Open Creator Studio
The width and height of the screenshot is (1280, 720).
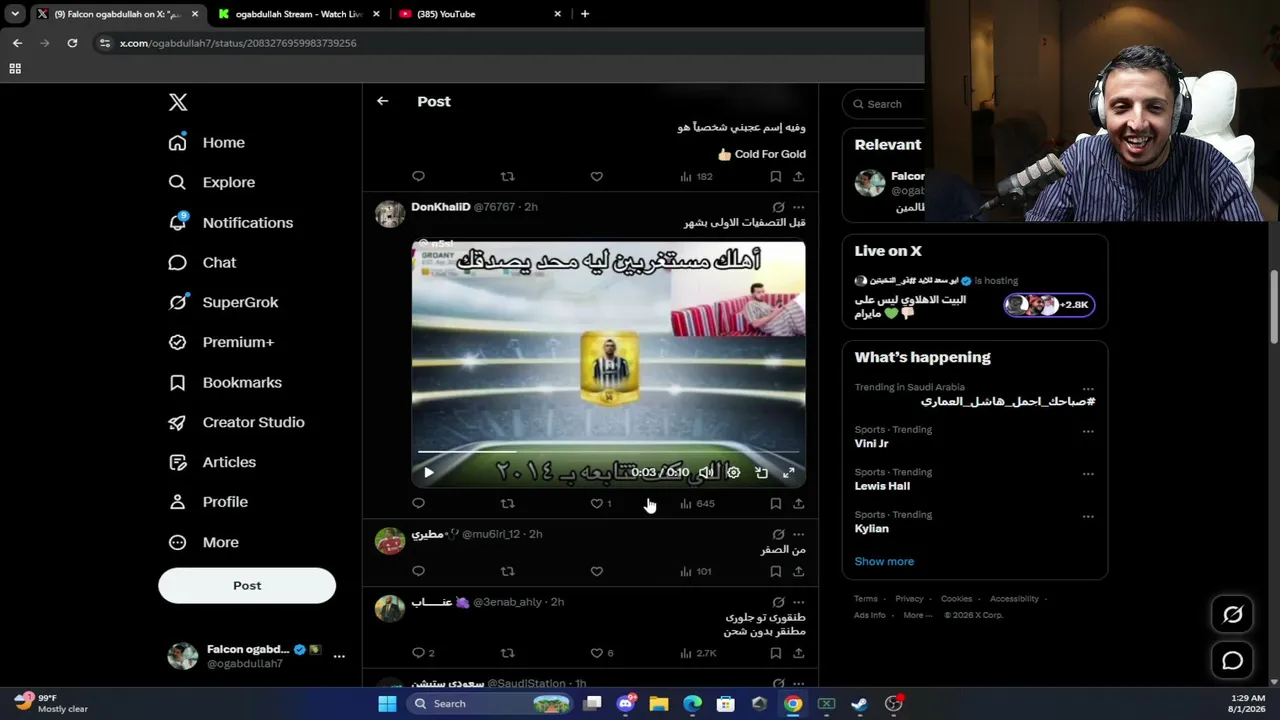[236, 422]
